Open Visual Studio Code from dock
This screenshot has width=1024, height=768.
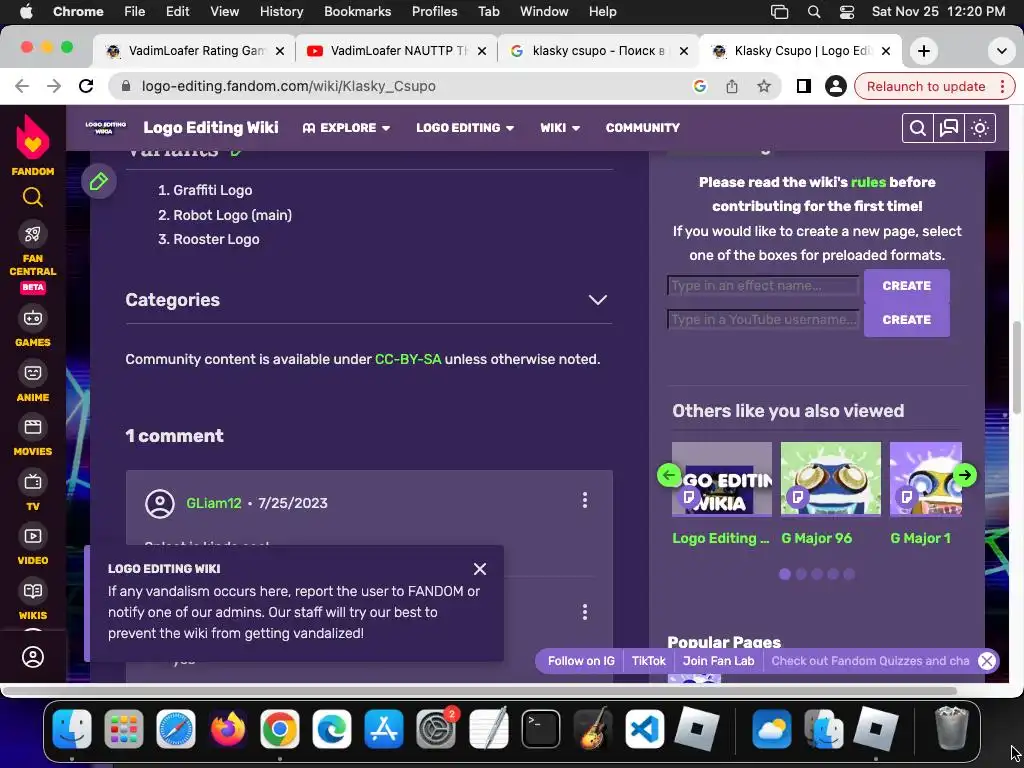[x=645, y=728]
